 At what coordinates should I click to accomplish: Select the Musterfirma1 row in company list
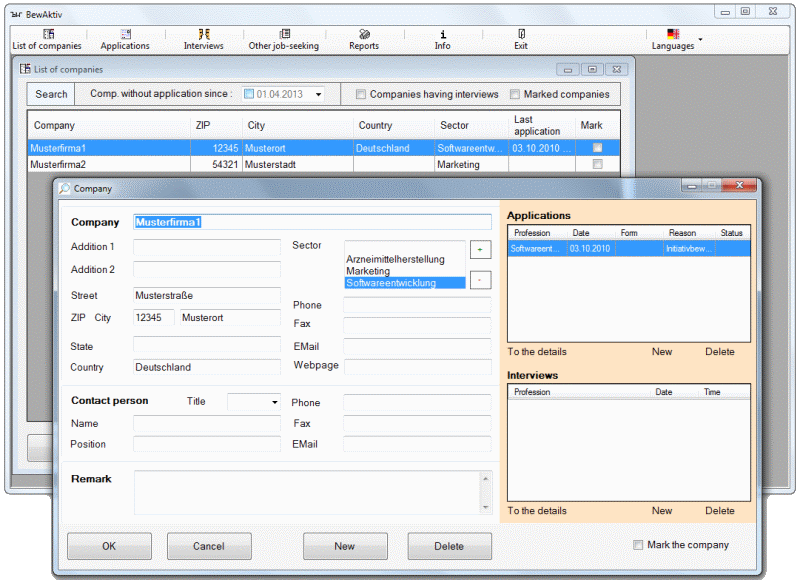pyautogui.click(x=324, y=148)
